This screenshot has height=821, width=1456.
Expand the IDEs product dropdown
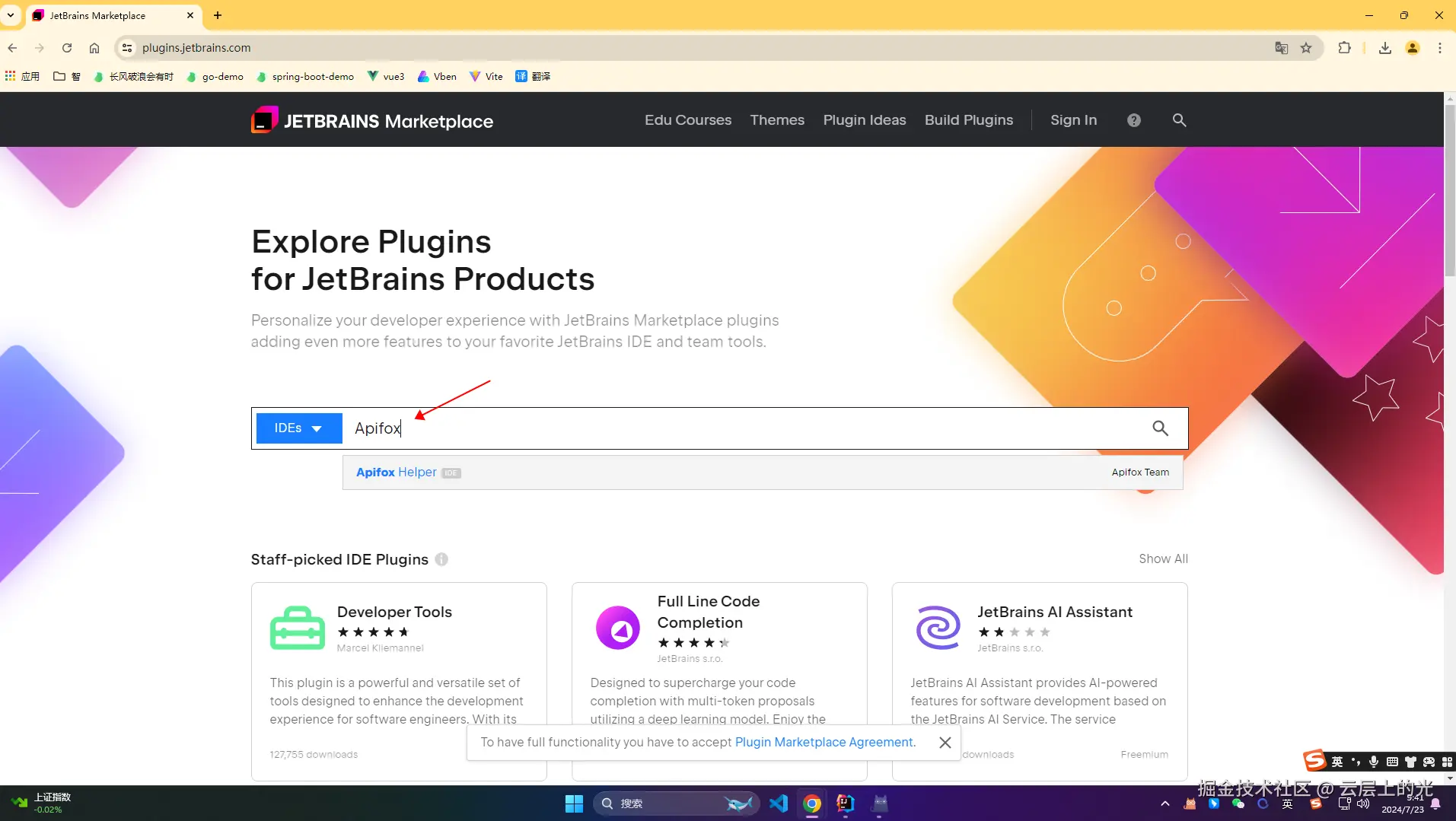[x=299, y=428]
